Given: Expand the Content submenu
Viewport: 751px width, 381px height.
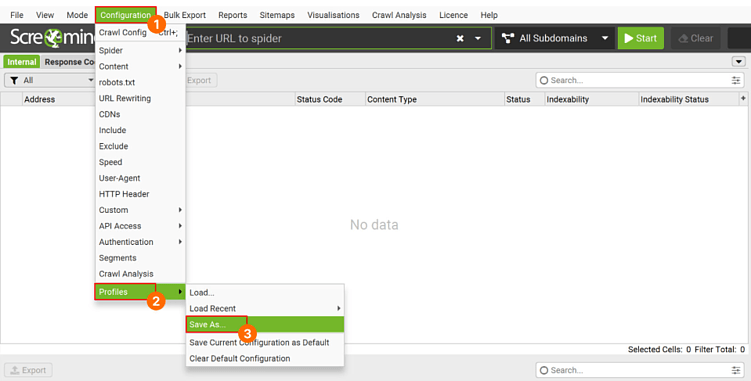Looking at the screenshot, I should 140,66.
